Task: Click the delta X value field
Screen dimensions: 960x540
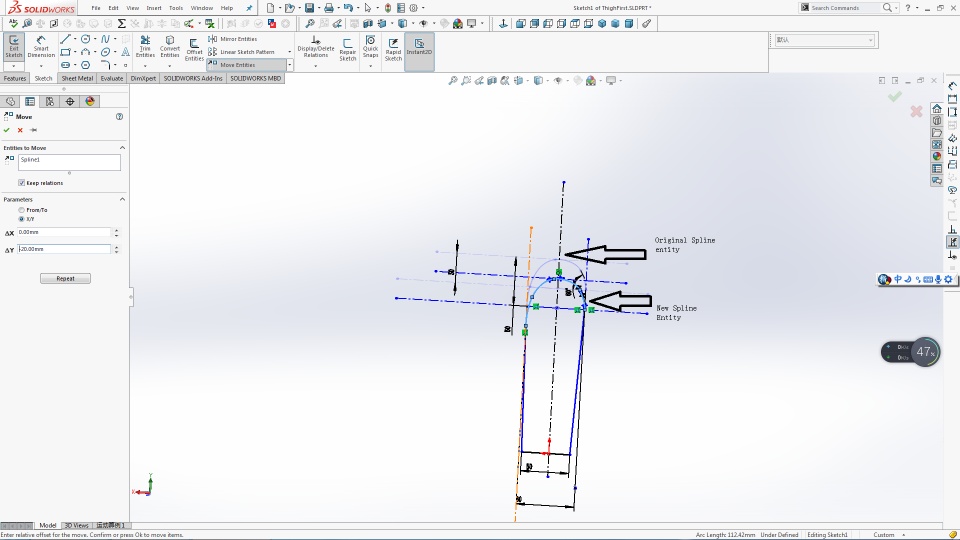Action: click(64, 232)
